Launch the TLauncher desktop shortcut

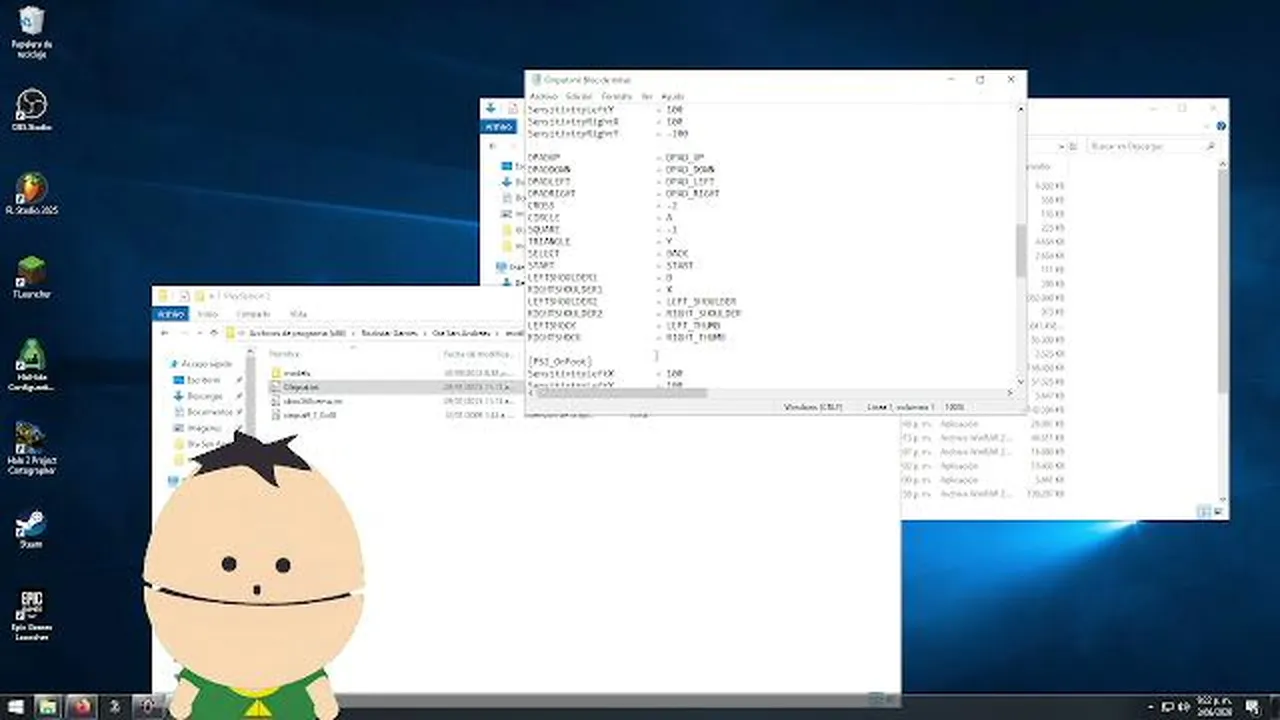click(32, 277)
